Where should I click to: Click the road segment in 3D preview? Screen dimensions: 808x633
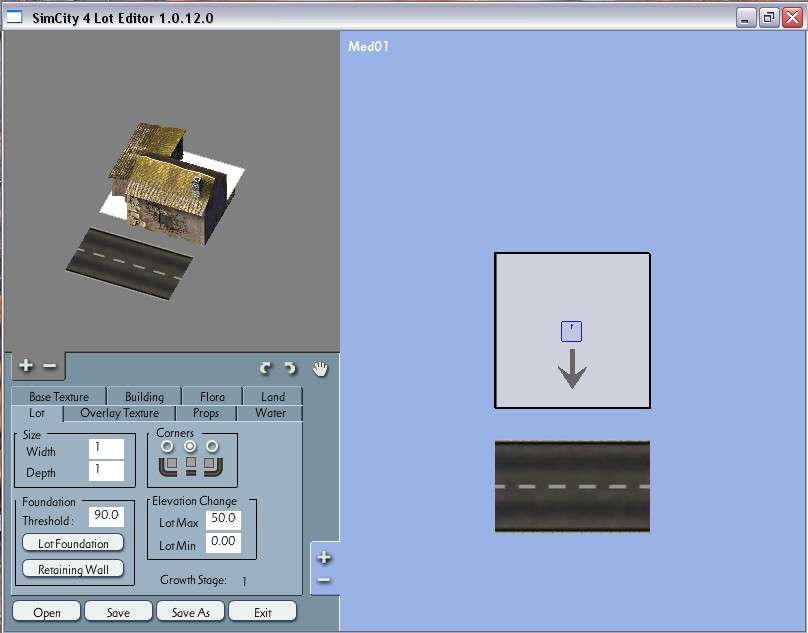130,263
